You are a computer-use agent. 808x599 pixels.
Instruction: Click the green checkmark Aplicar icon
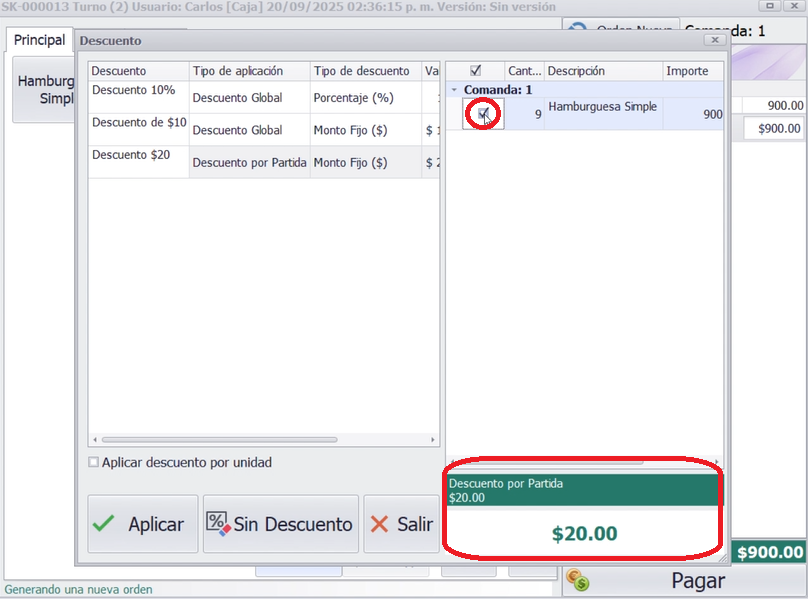(x=104, y=524)
